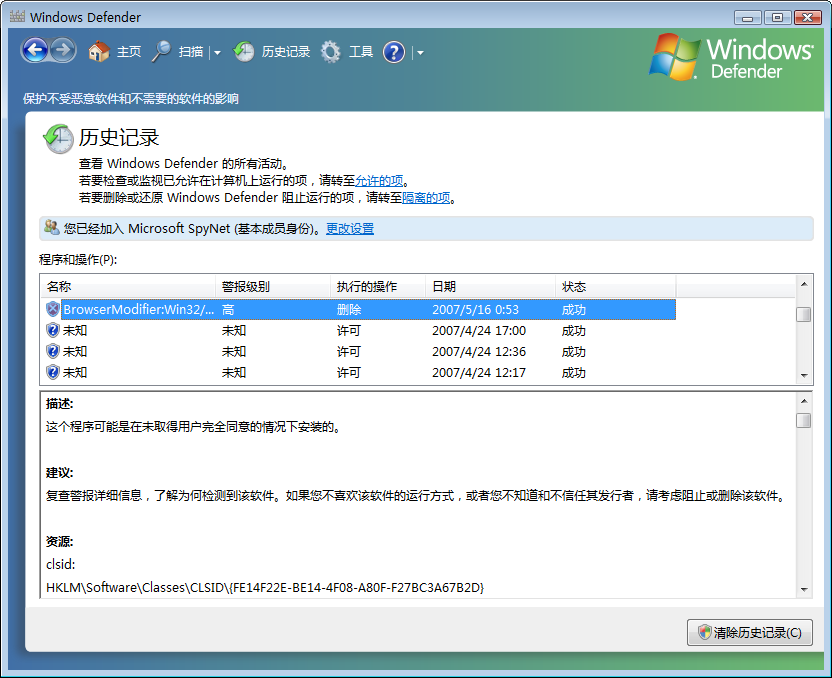The image size is (832, 678).
Task: Open help via the question mark icon
Action: pos(394,52)
